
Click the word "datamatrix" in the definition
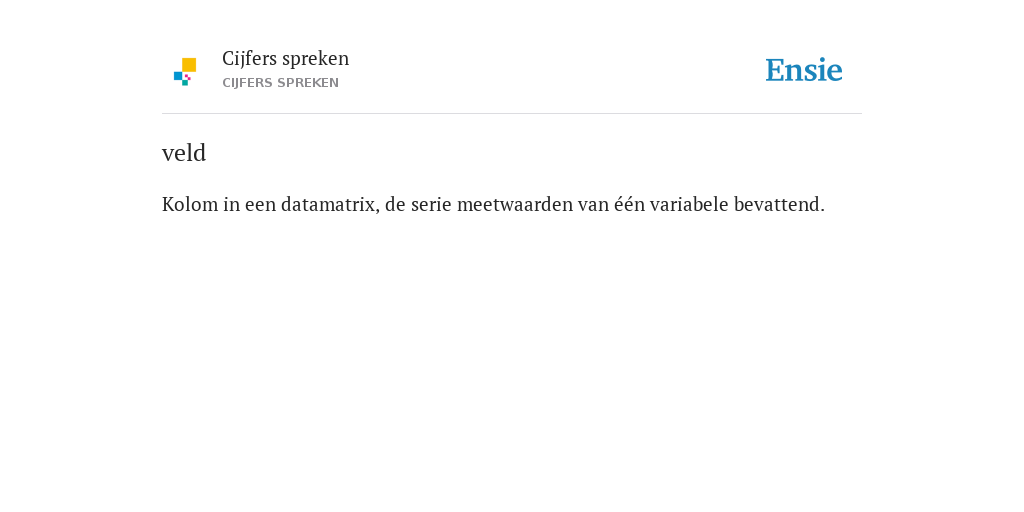(x=330, y=204)
